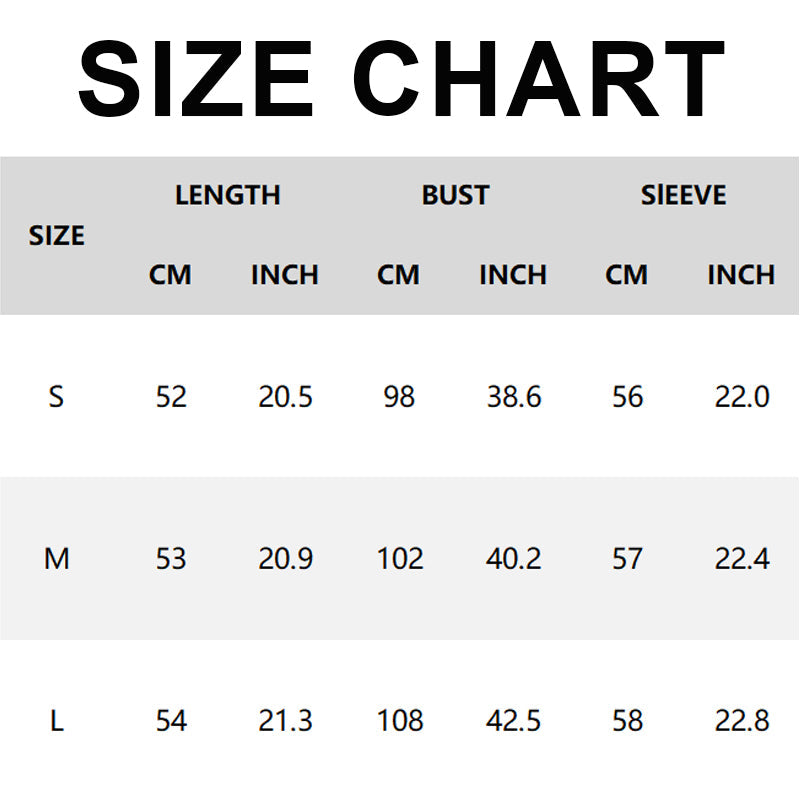Click sleeve value 57 for size M
The width and height of the screenshot is (800, 800).
(627, 558)
